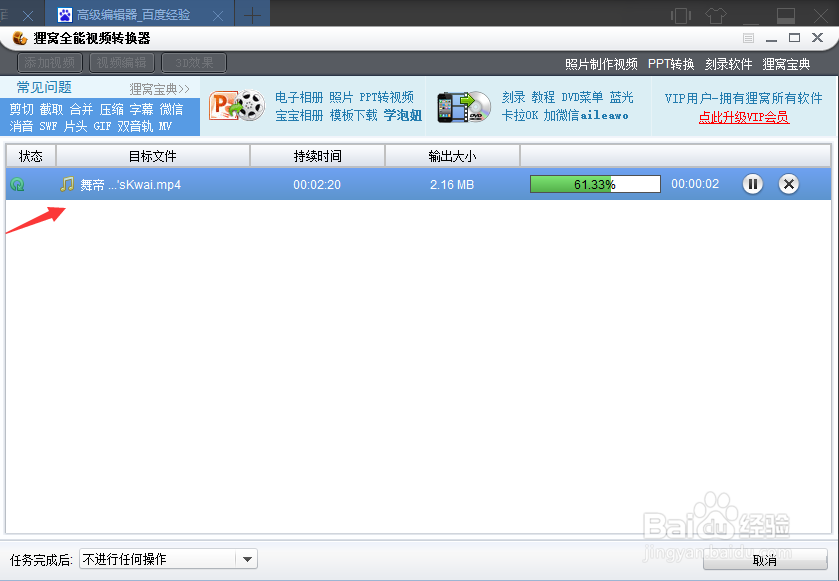Click the 字幕 help link

(141, 109)
